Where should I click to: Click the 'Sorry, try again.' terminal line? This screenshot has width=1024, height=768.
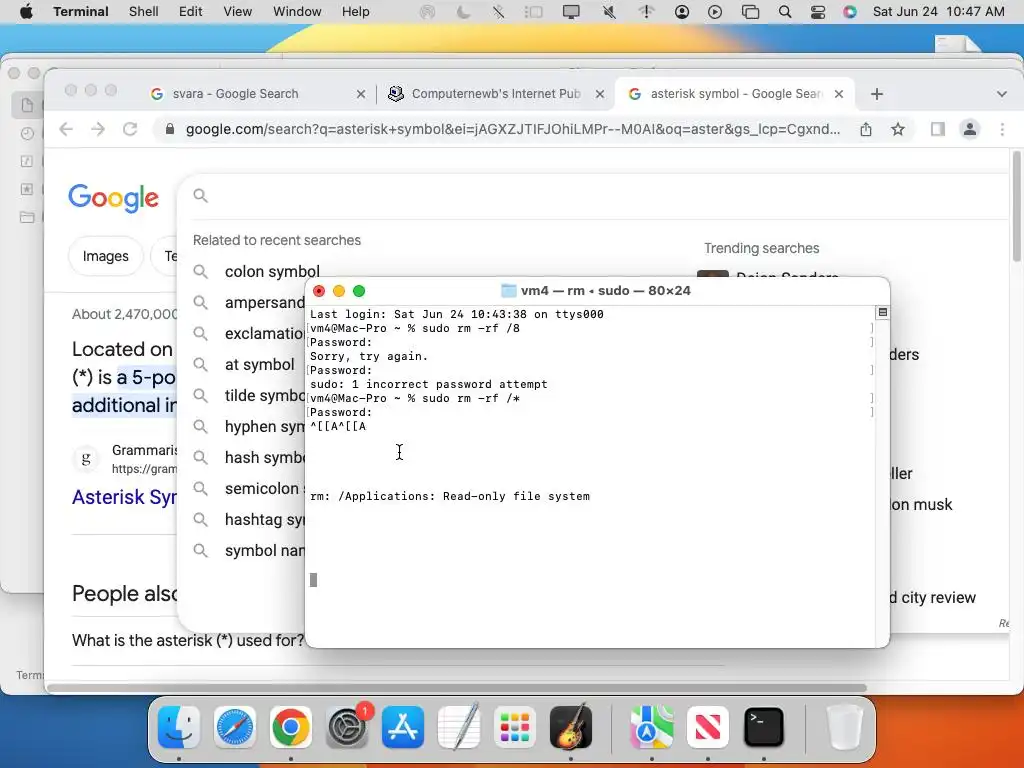[368, 356]
